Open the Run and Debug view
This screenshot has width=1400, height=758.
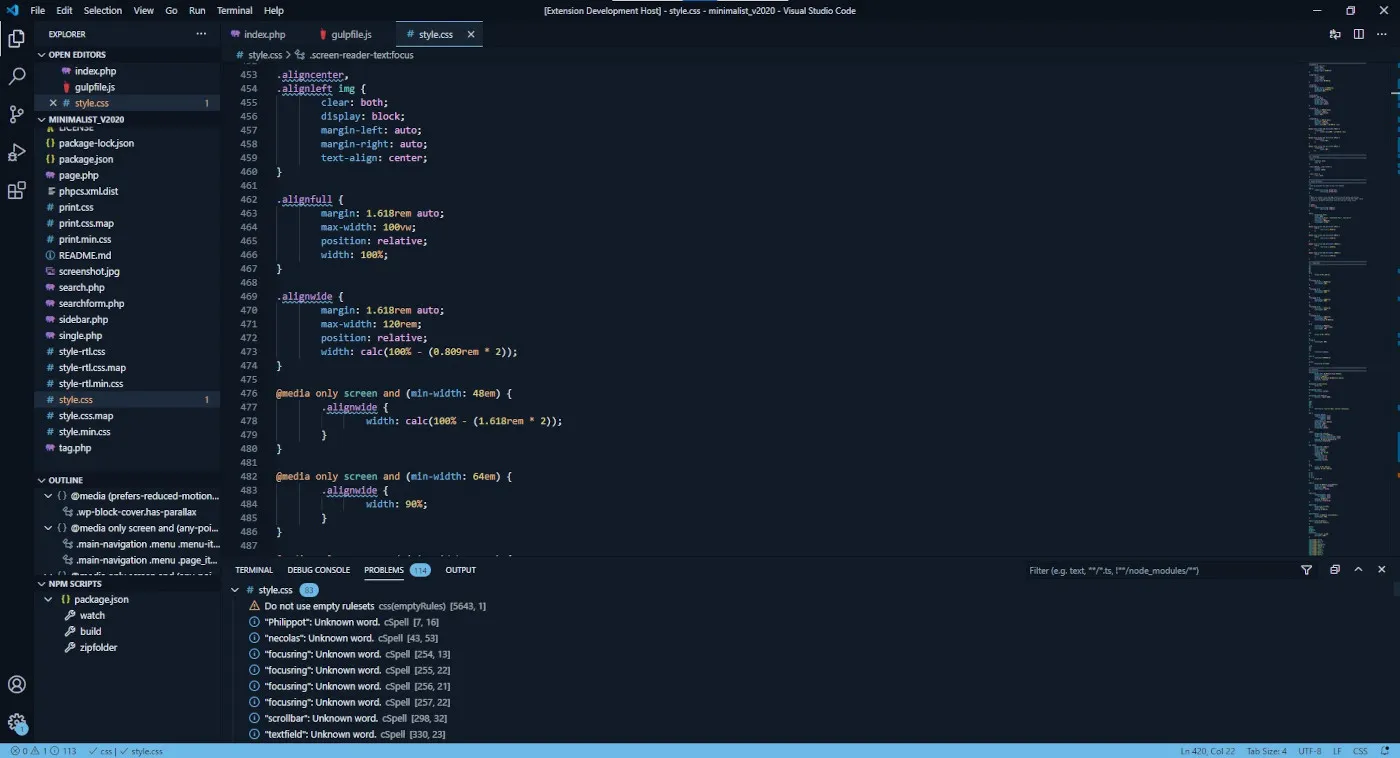[17, 152]
